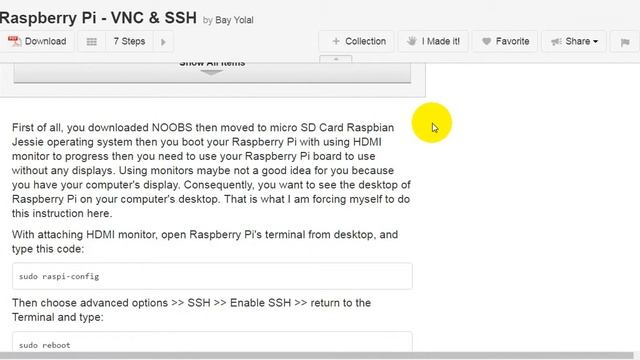The width and height of the screenshot is (640, 360).
Task: Click the sudo raspi-config code box
Action: [212, 276]
